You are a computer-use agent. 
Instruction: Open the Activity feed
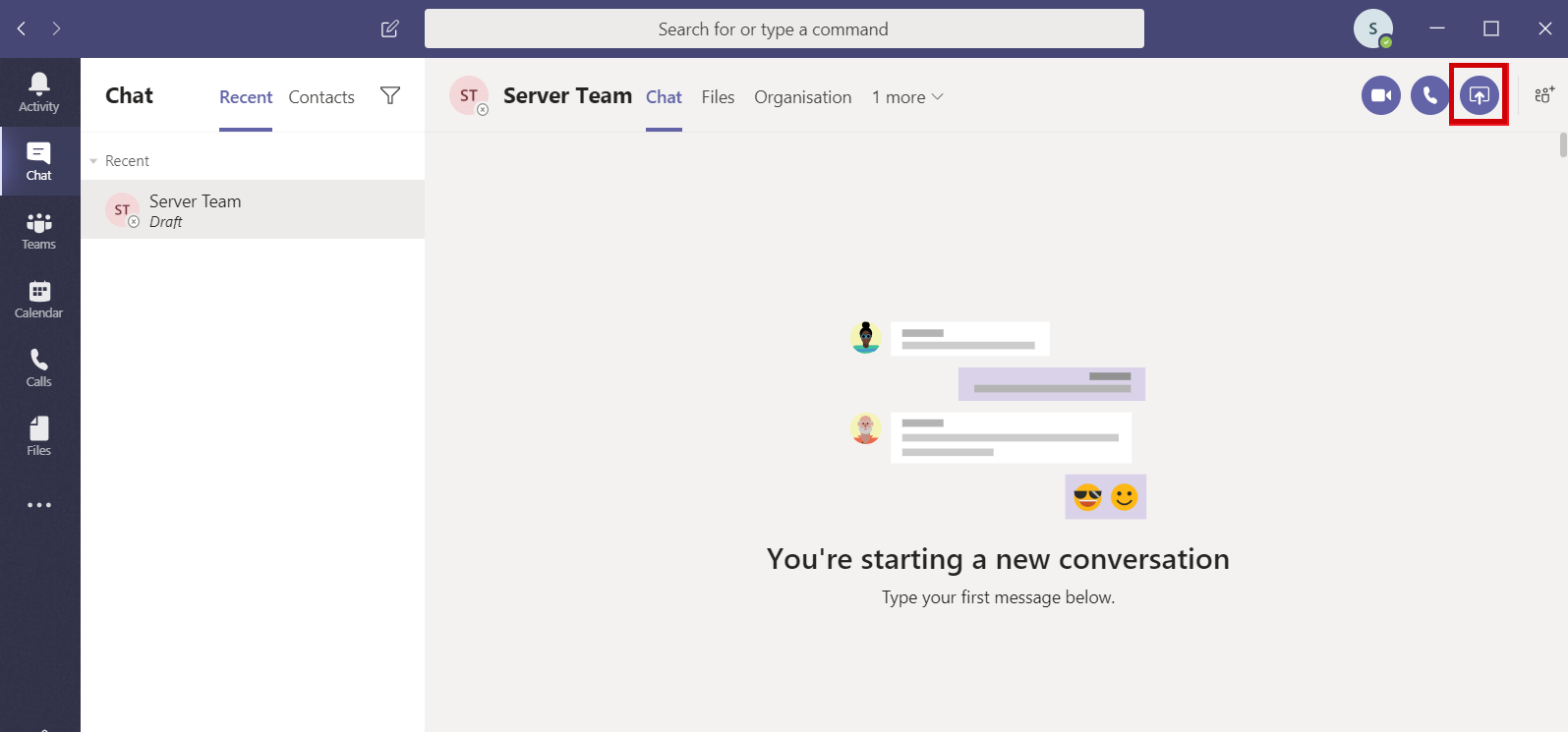point(39,92)
